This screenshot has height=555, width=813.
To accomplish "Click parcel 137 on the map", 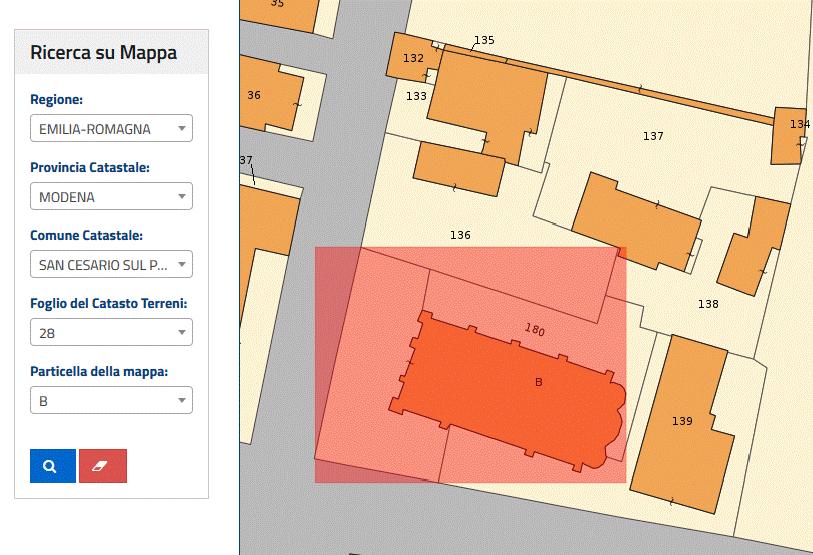I will pos(653,136).
